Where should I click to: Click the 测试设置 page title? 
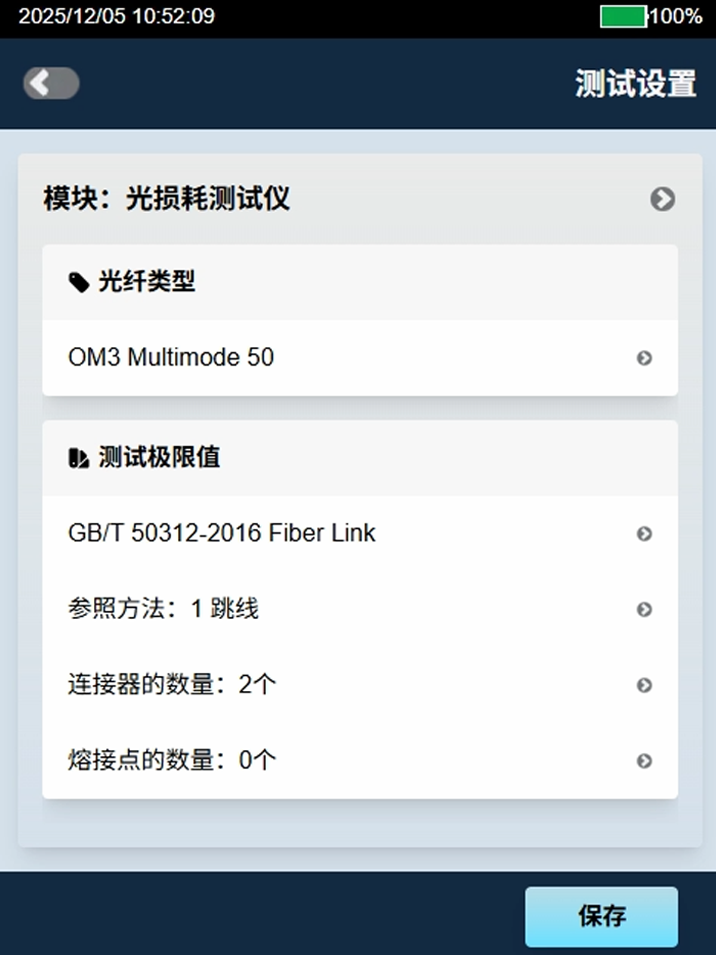click(635, 84)
